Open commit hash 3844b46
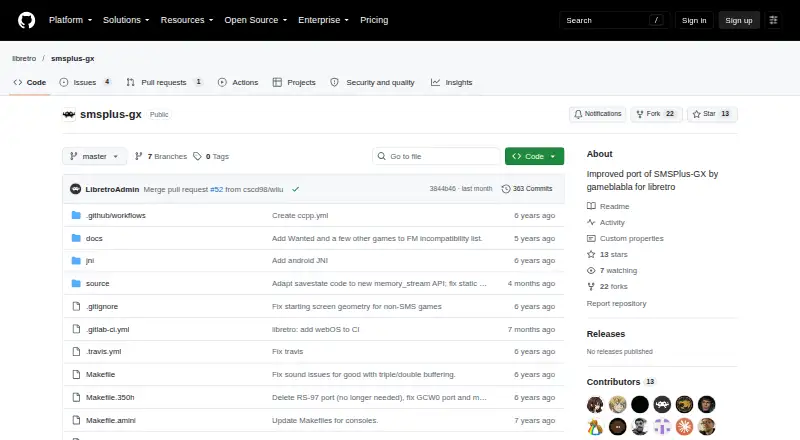This screenshot has width=800, height=440. coord(442,188)
